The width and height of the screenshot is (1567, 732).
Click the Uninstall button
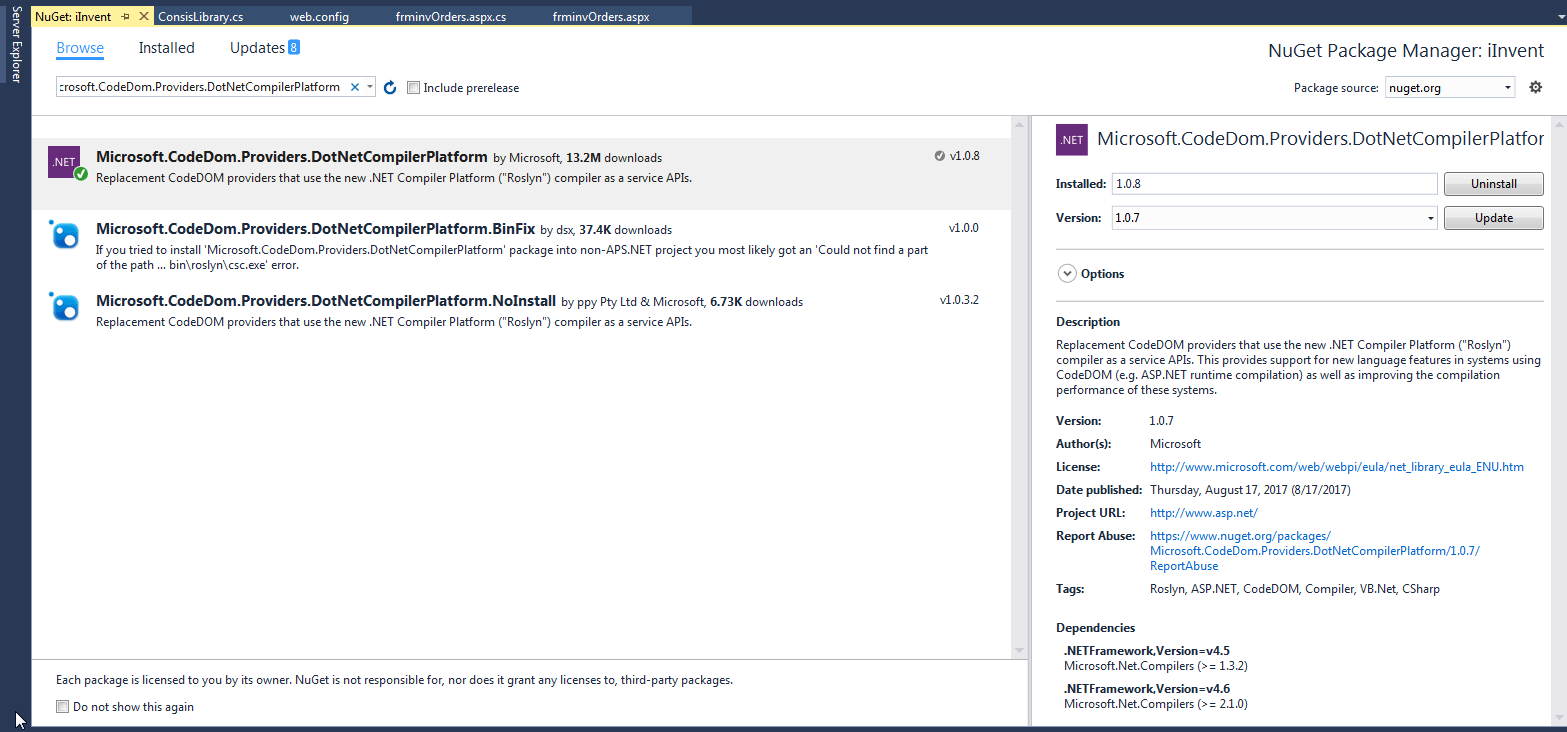coord(1494,184)
